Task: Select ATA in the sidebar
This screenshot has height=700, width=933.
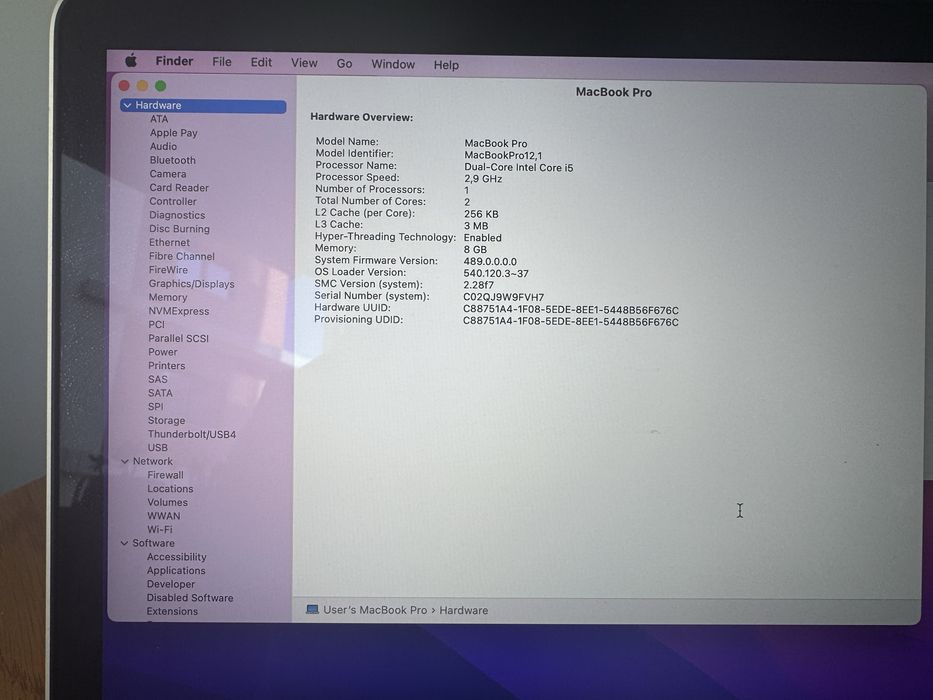Action: [159, 119]
